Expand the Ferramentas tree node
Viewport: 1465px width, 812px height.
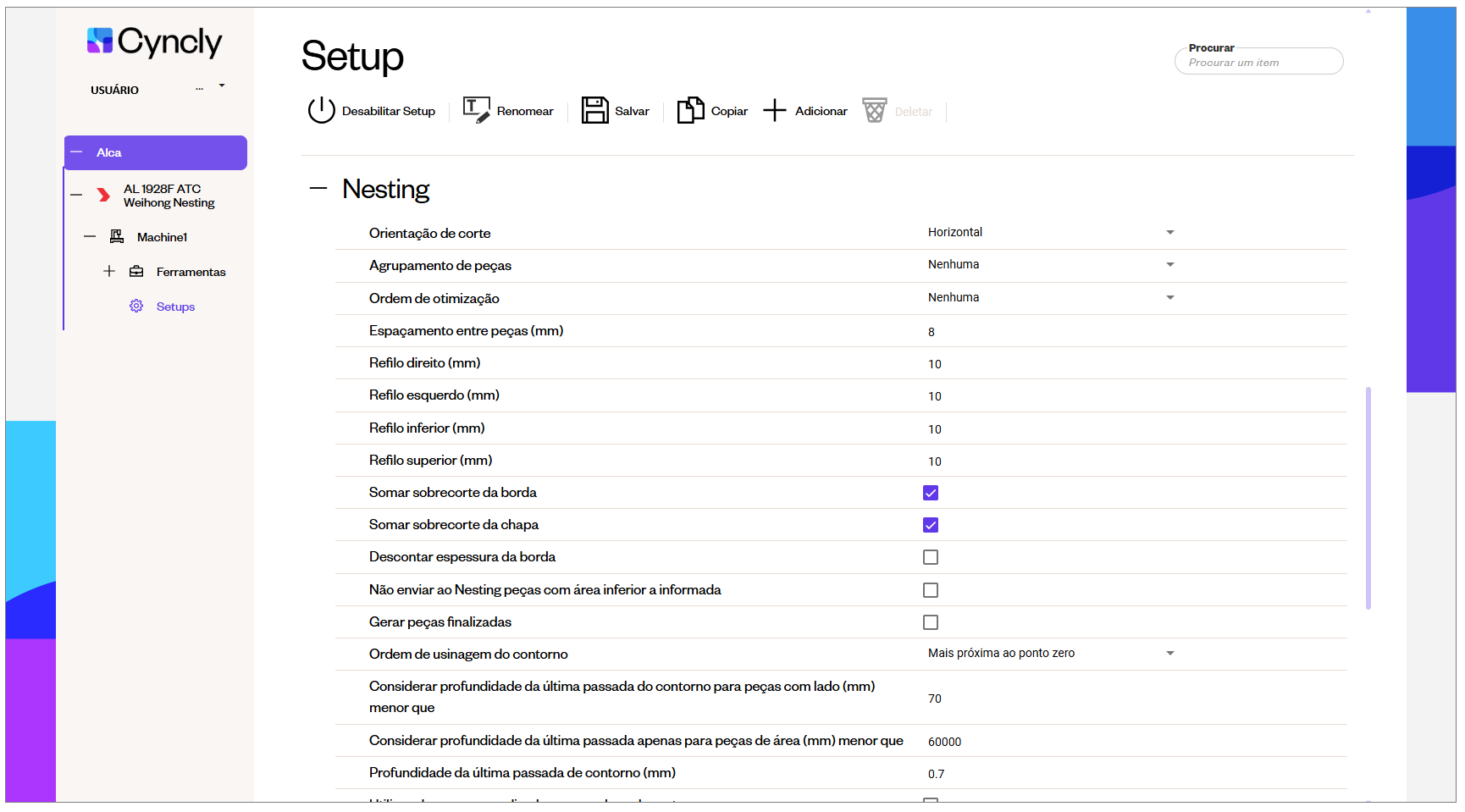(109, 271)
